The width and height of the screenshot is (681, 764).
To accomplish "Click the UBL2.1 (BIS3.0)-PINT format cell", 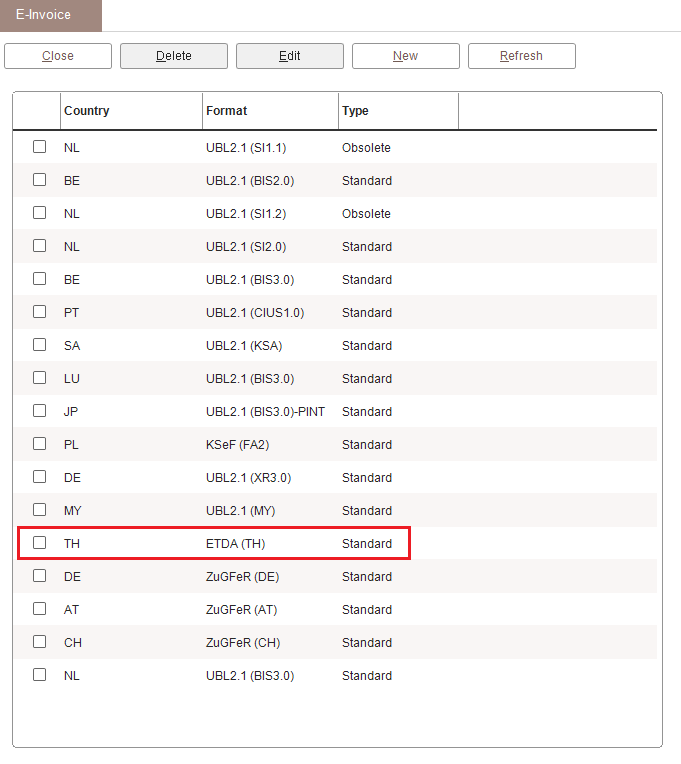I will coord(265,412).
